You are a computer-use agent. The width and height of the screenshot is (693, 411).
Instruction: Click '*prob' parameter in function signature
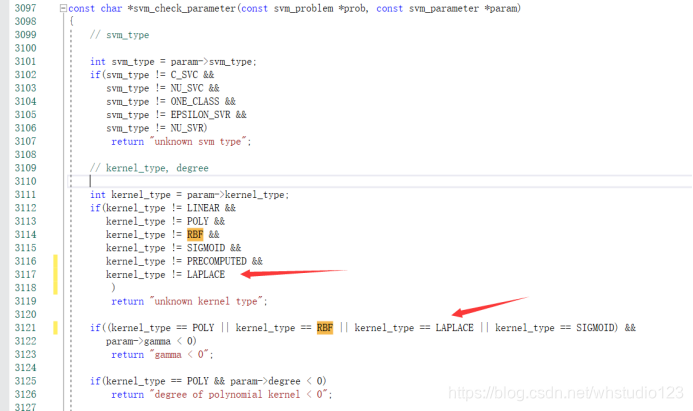click(352, 8)
